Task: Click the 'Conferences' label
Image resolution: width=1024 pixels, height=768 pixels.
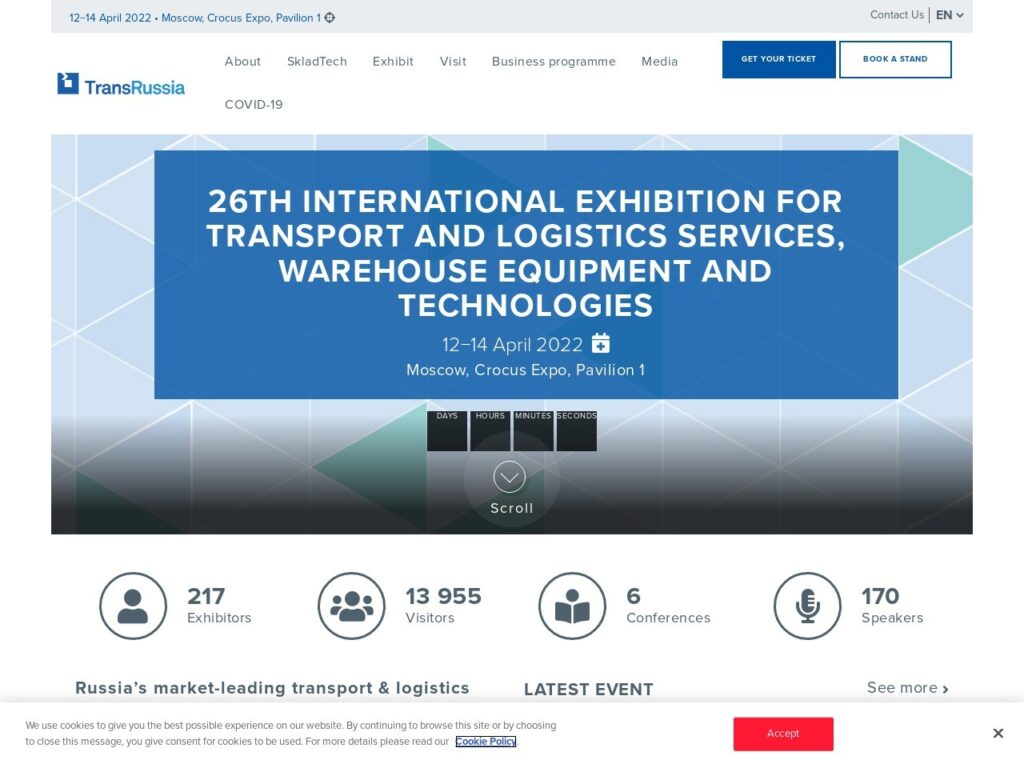Action: click(668, 618)
